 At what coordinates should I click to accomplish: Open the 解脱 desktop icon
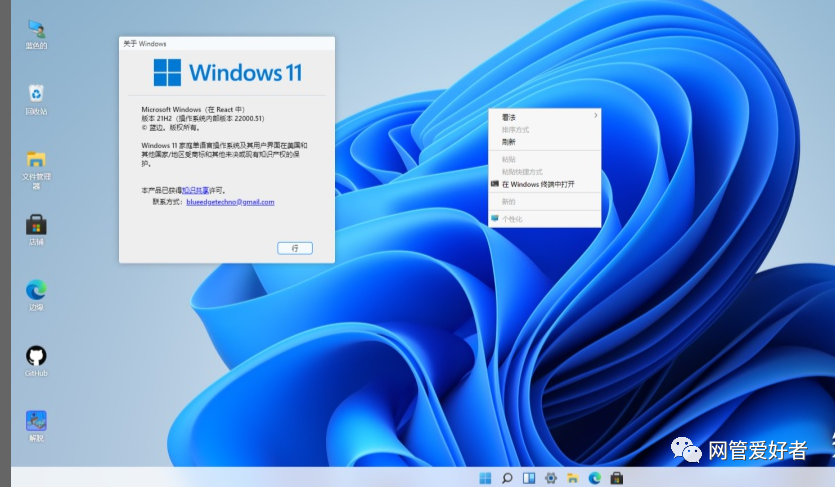pos(36,421)
